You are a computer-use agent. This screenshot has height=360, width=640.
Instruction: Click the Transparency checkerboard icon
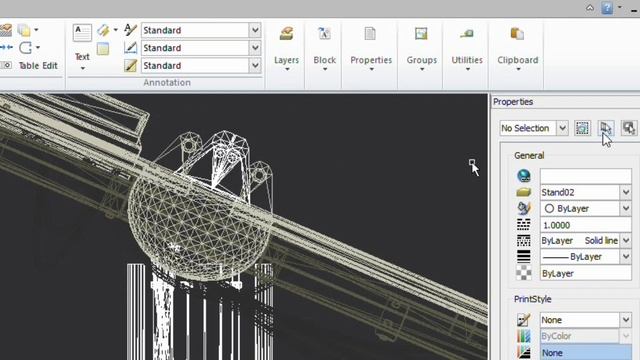pyautogui.click(x=524, y=273)
